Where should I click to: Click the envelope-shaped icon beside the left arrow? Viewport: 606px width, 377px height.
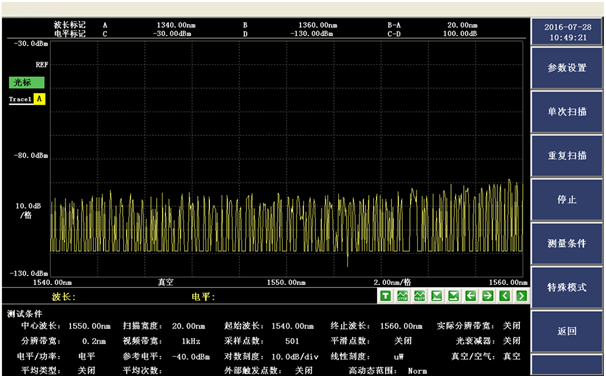[453, 296]
